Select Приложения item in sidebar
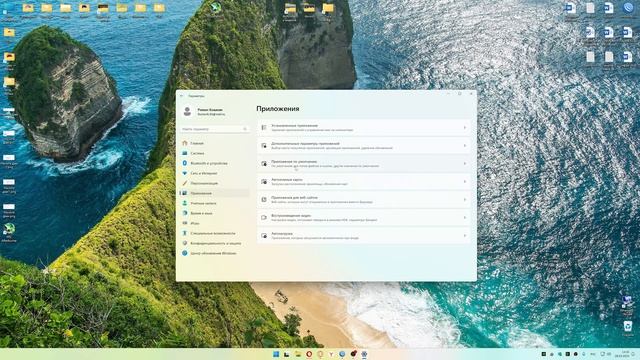The height and width of the screenshot is (360, 640). point(215,193)
